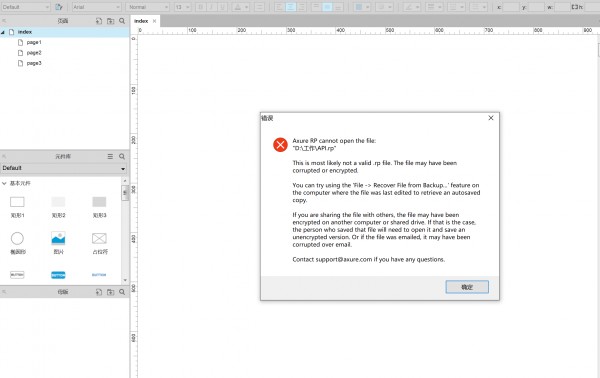Image resolution: width=600 pixels, height=378 pixels.
Task: Search masters using the magnifier icon
Action: pyautogui.click(x=122, y=292)
